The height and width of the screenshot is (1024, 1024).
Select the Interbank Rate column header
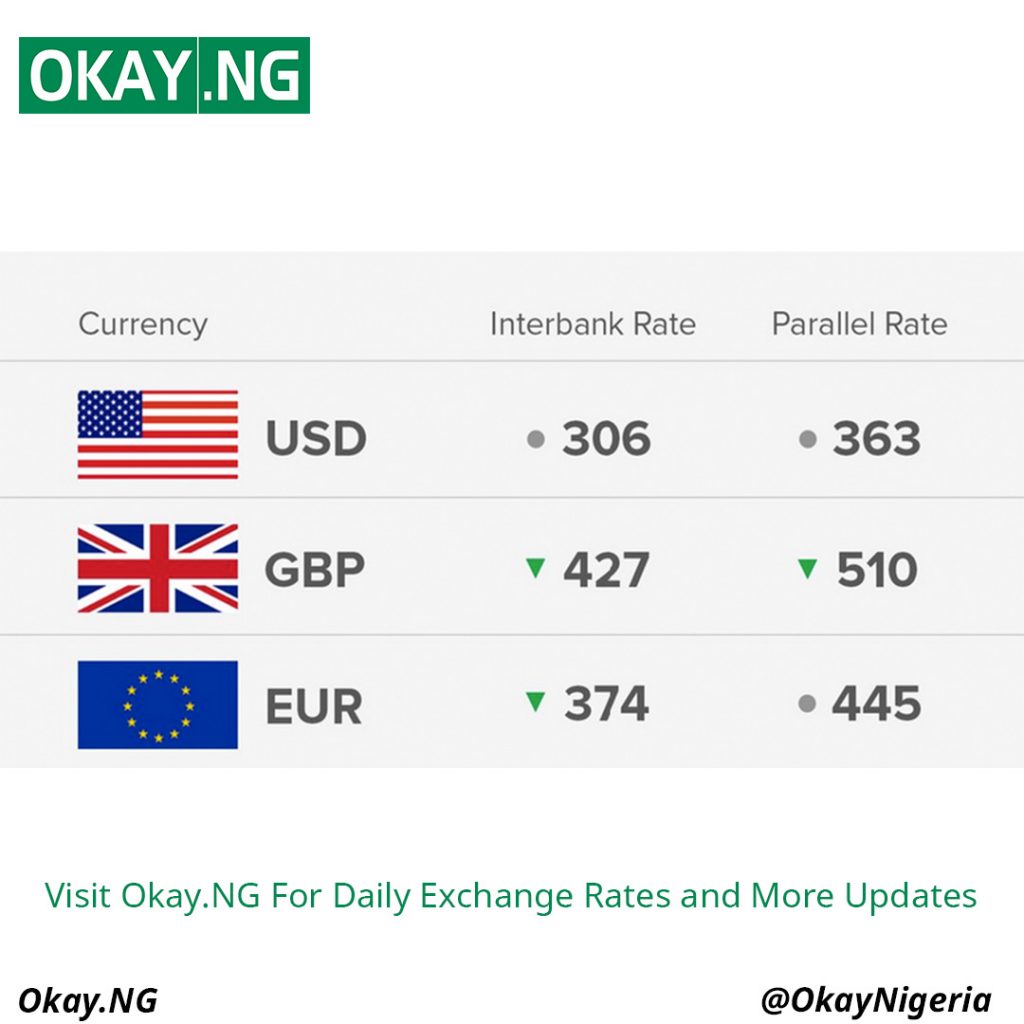[x=592, y=324]
